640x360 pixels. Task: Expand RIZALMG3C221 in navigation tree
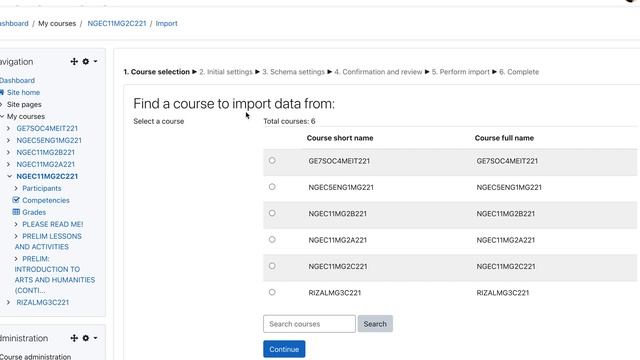pos(9,302)
